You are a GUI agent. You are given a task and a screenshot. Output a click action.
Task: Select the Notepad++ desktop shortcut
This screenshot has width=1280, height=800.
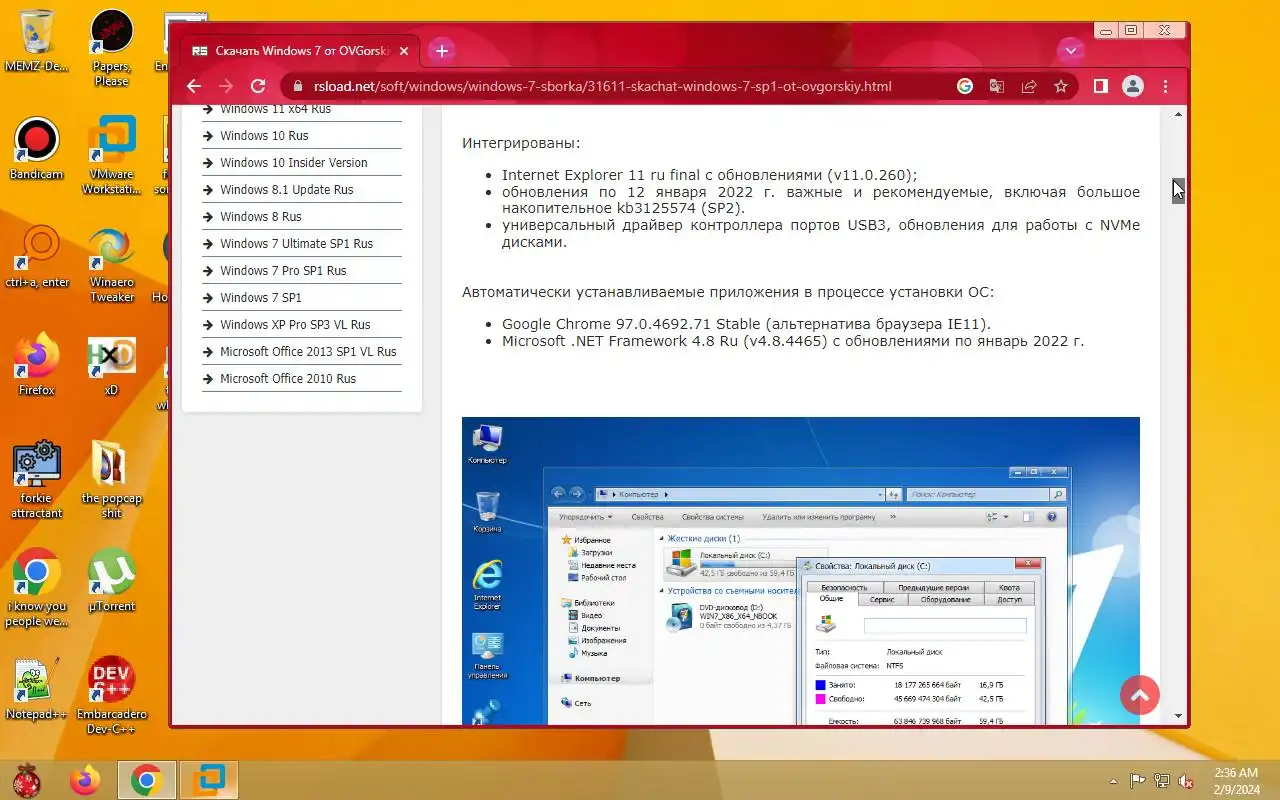point(37,690)
